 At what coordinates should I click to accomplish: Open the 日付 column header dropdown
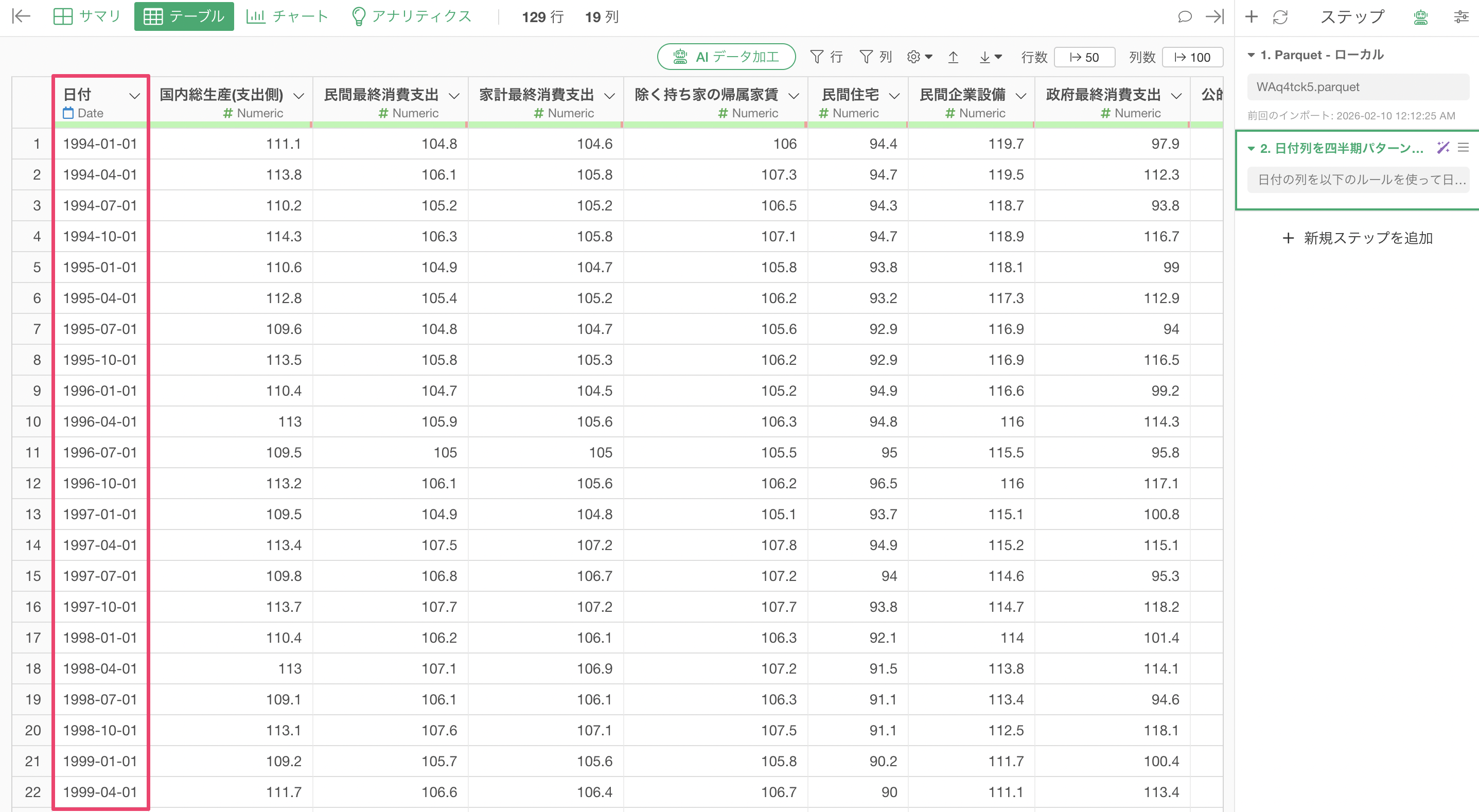(x=134, y=95)
